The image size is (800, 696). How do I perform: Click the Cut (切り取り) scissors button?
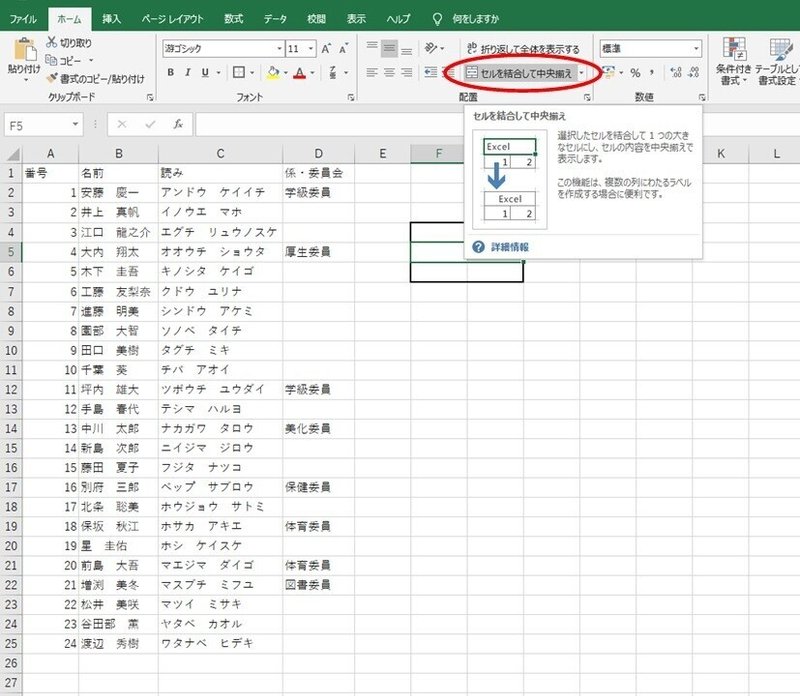[69, 43]
